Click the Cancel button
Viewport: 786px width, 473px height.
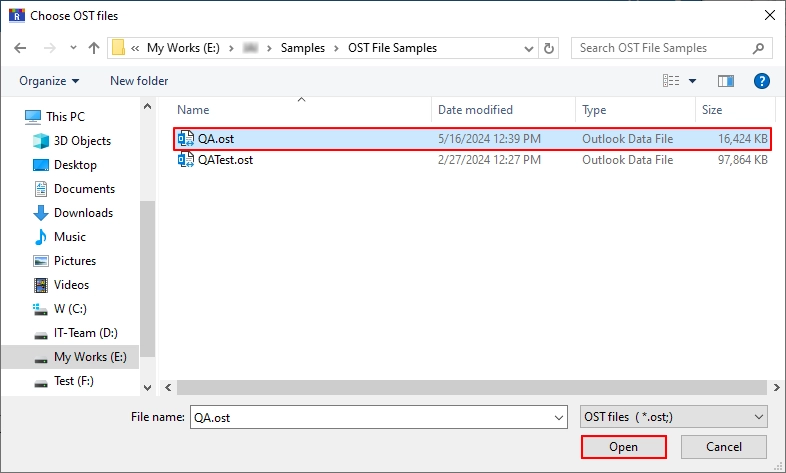coord(723,447)
